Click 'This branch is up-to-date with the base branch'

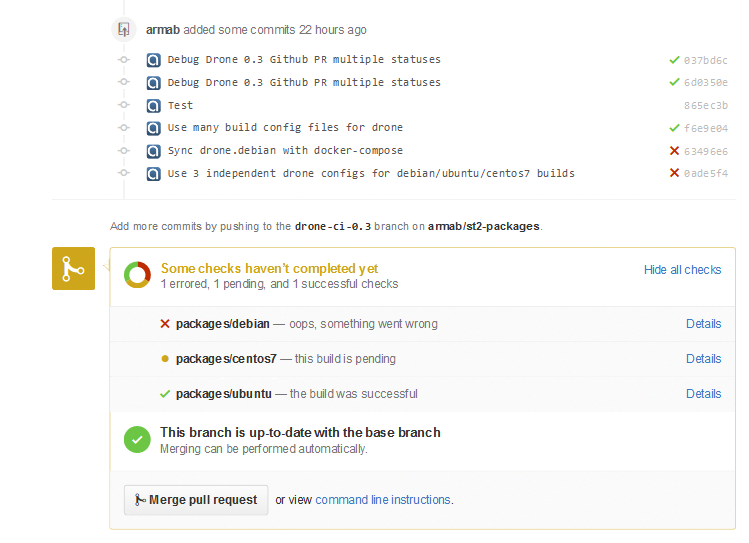(x=300, y=433)
